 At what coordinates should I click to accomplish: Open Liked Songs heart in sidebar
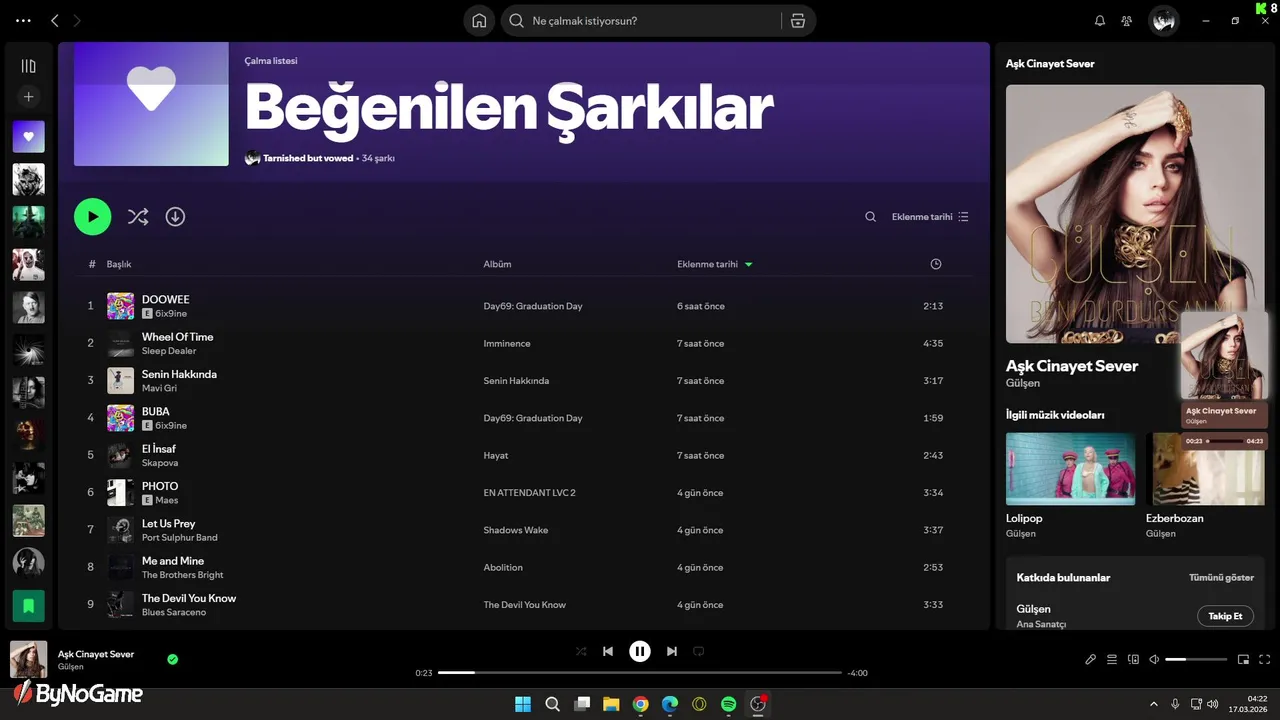click(x=28, y=137)
